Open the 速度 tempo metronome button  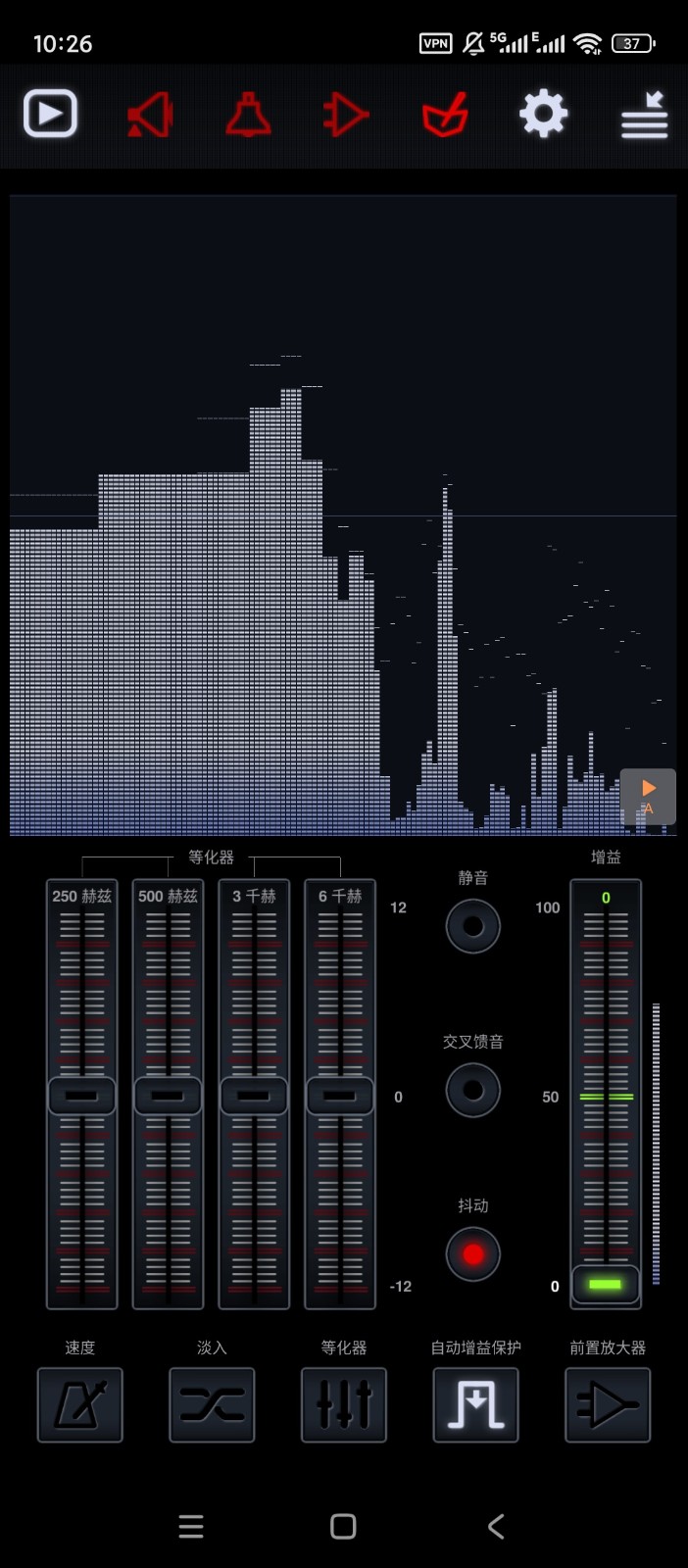(80, 1405)
